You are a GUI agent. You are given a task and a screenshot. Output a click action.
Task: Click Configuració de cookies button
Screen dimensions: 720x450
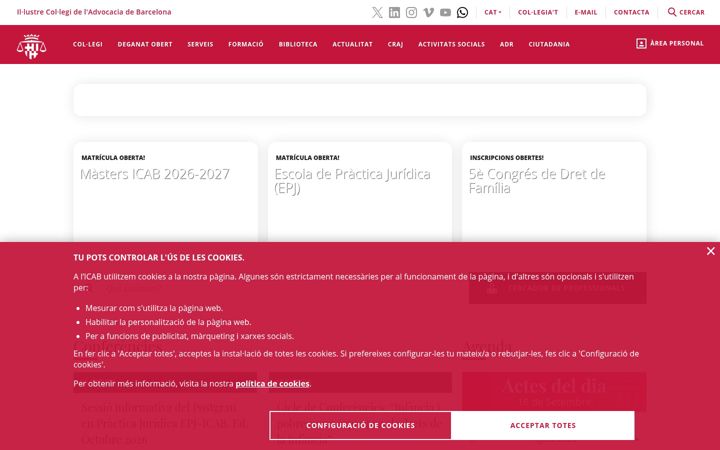(360, 426)
